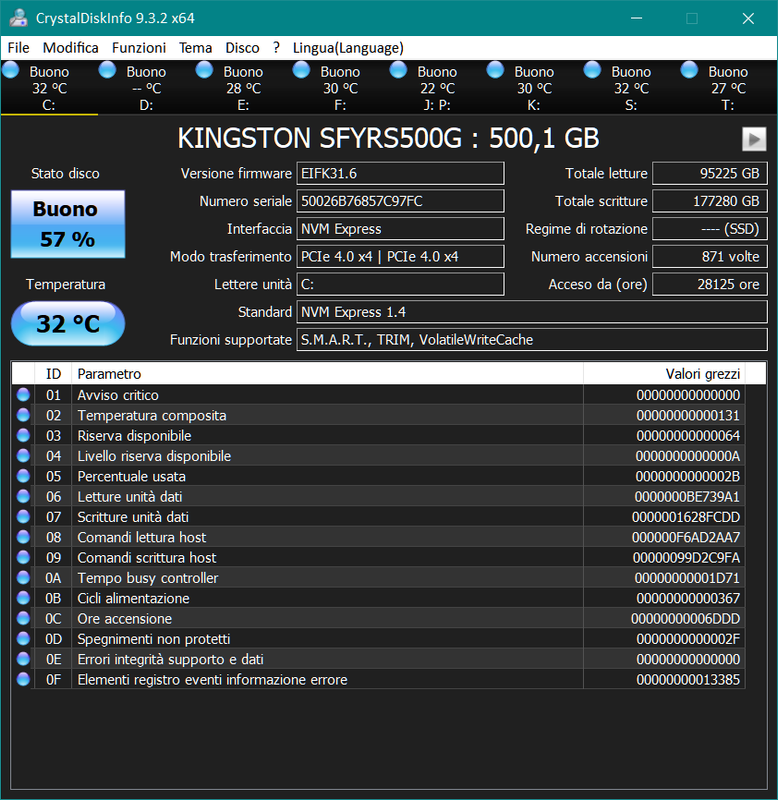Click the Standard field NVM Express 1.4
Viewport: 778px width, 800px height.
click(x=532, y=312)
